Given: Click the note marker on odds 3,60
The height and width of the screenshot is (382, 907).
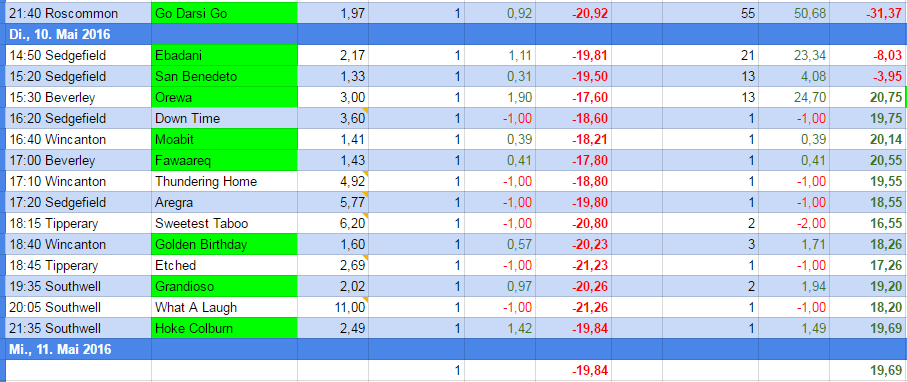Looking at the screenshot, I should click(366, 111).
